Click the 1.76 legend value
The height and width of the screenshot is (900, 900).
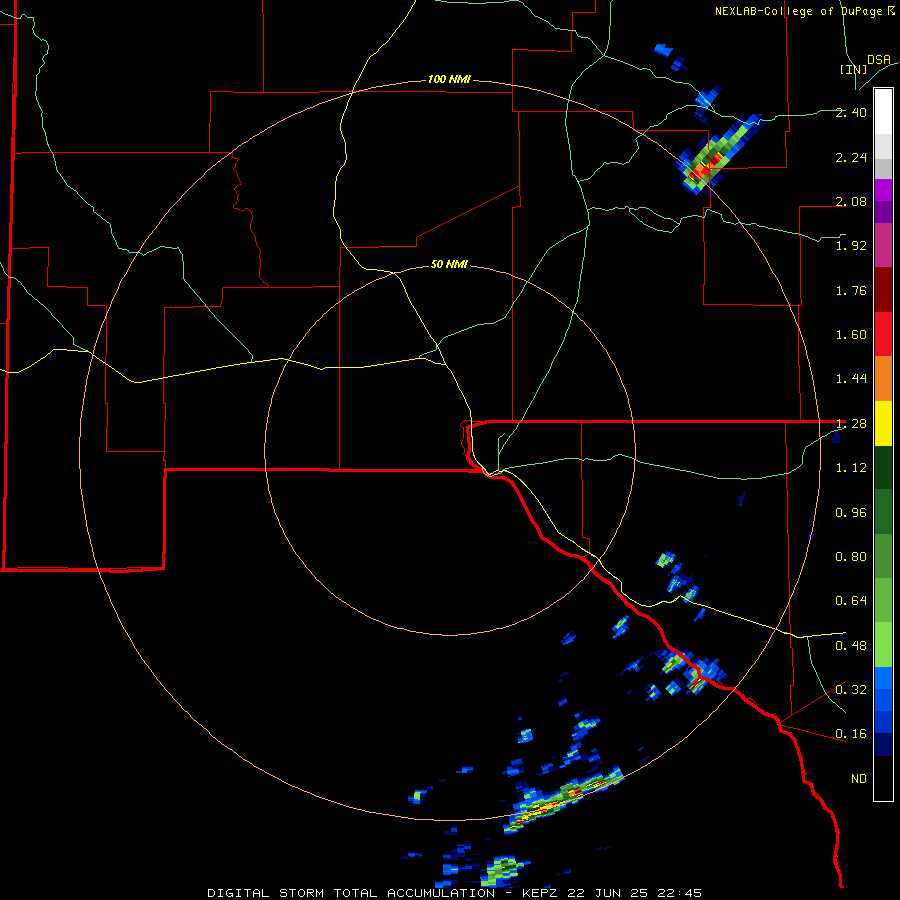tap(851, 290)
